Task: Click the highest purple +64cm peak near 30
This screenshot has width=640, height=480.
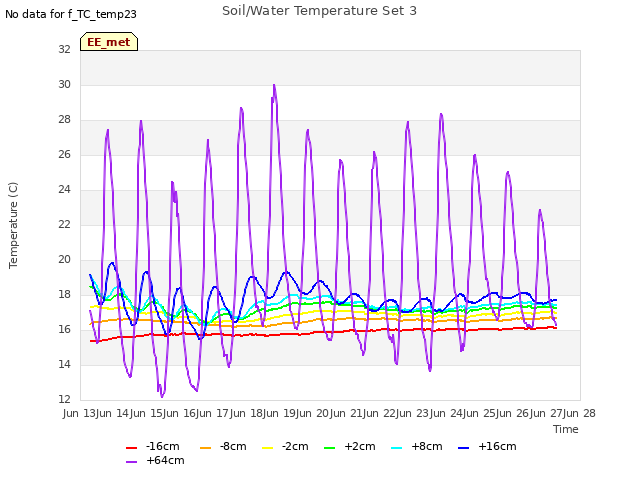Action: (x=274, y=85)
